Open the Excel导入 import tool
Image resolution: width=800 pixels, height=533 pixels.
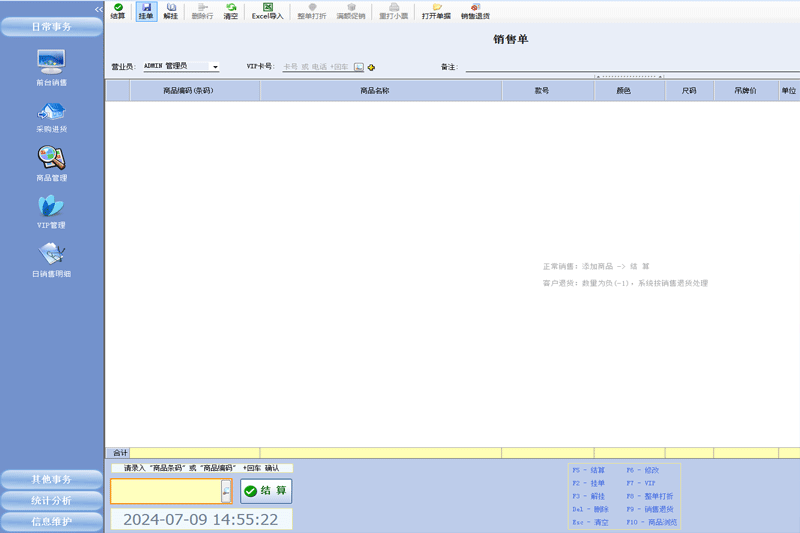pos(268,11)
